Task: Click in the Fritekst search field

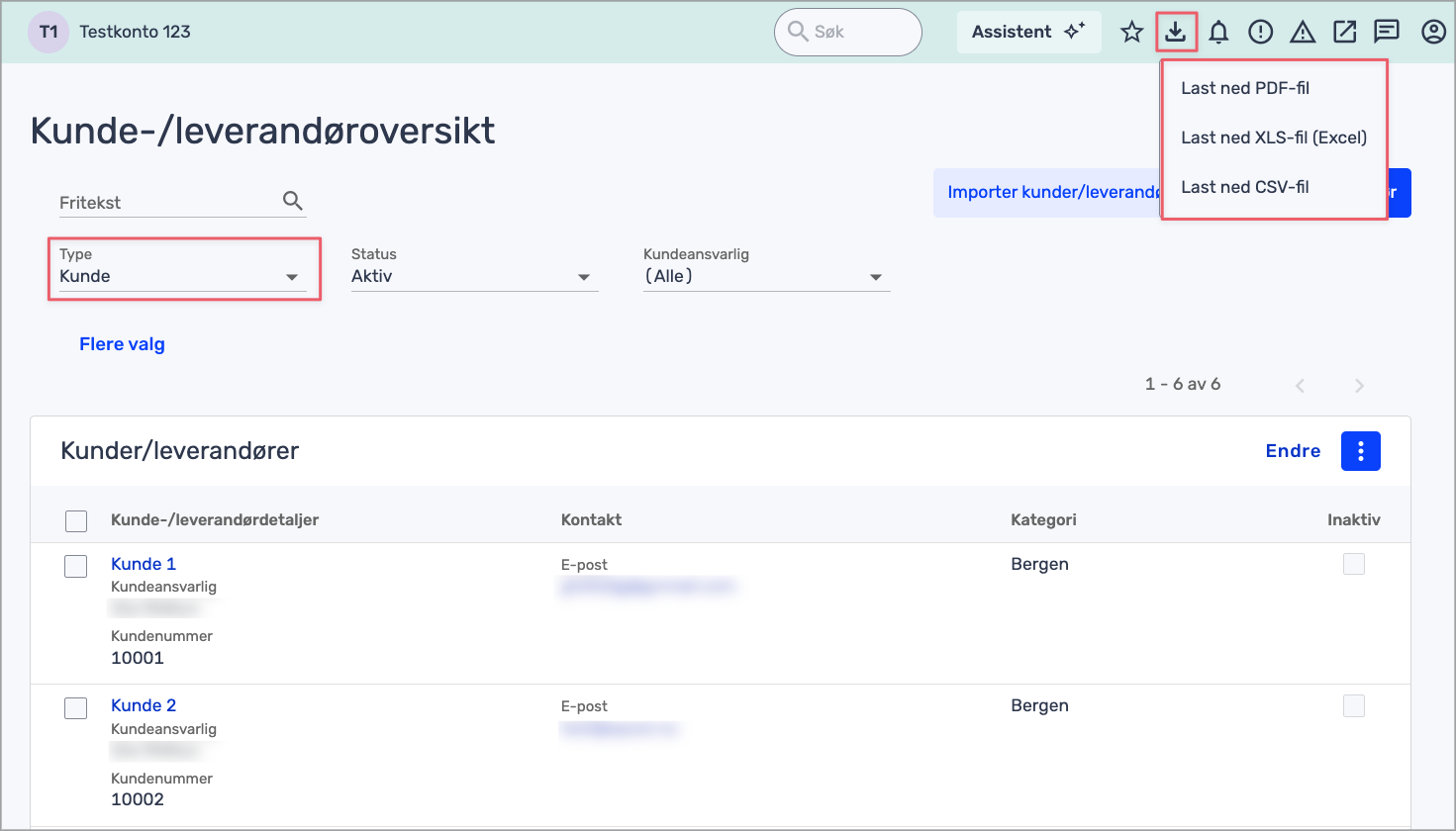Action: tap(168, 203)
